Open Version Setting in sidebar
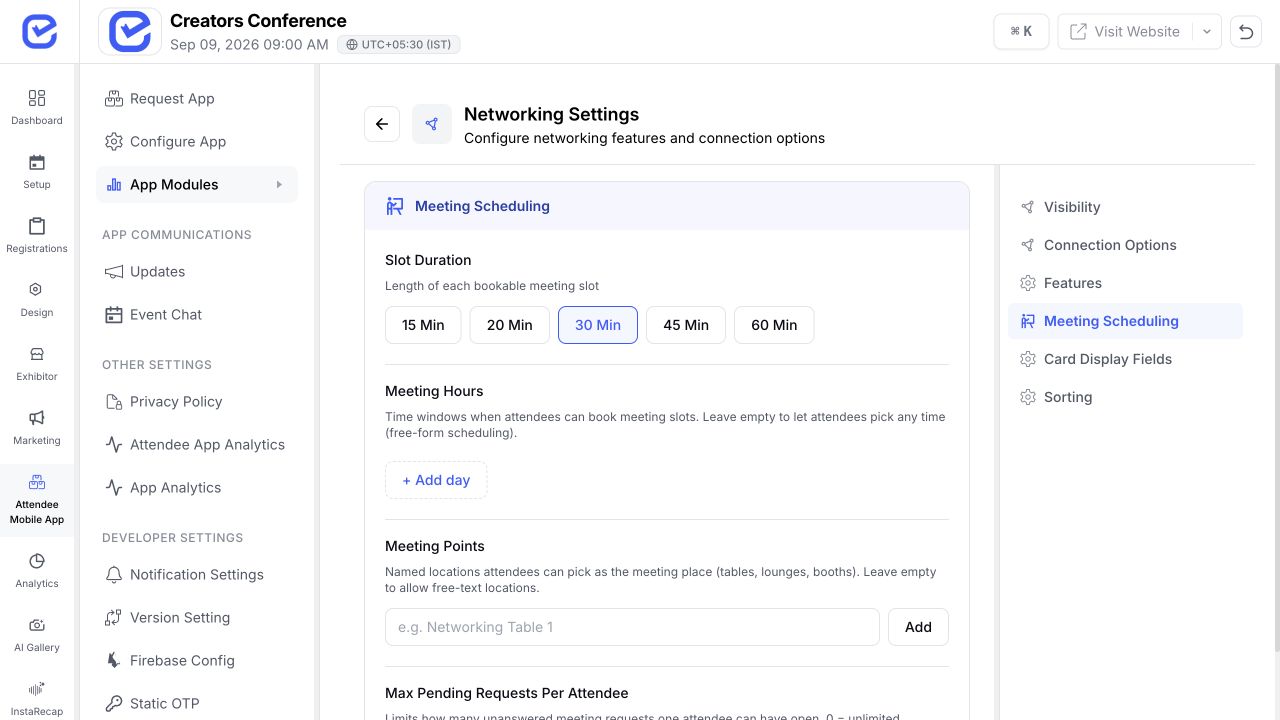 (x=197, y=618)
